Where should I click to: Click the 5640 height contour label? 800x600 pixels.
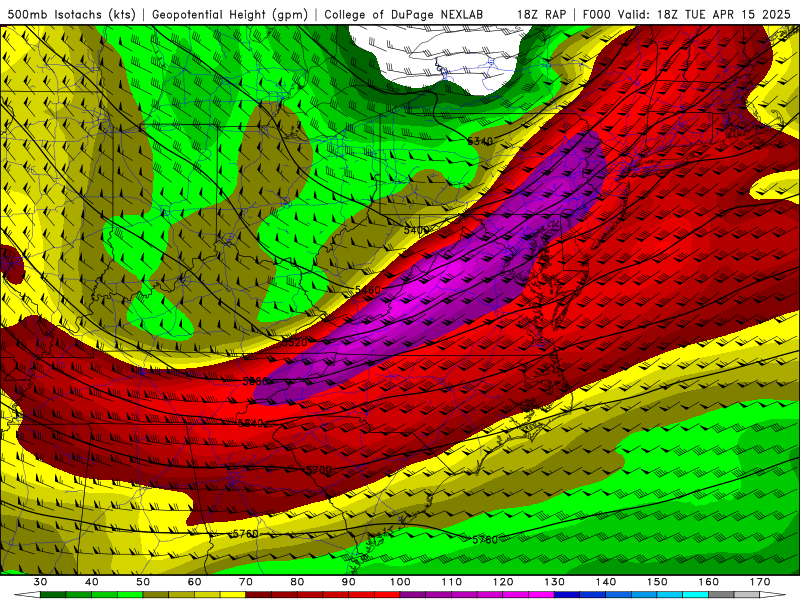point(251,423)
